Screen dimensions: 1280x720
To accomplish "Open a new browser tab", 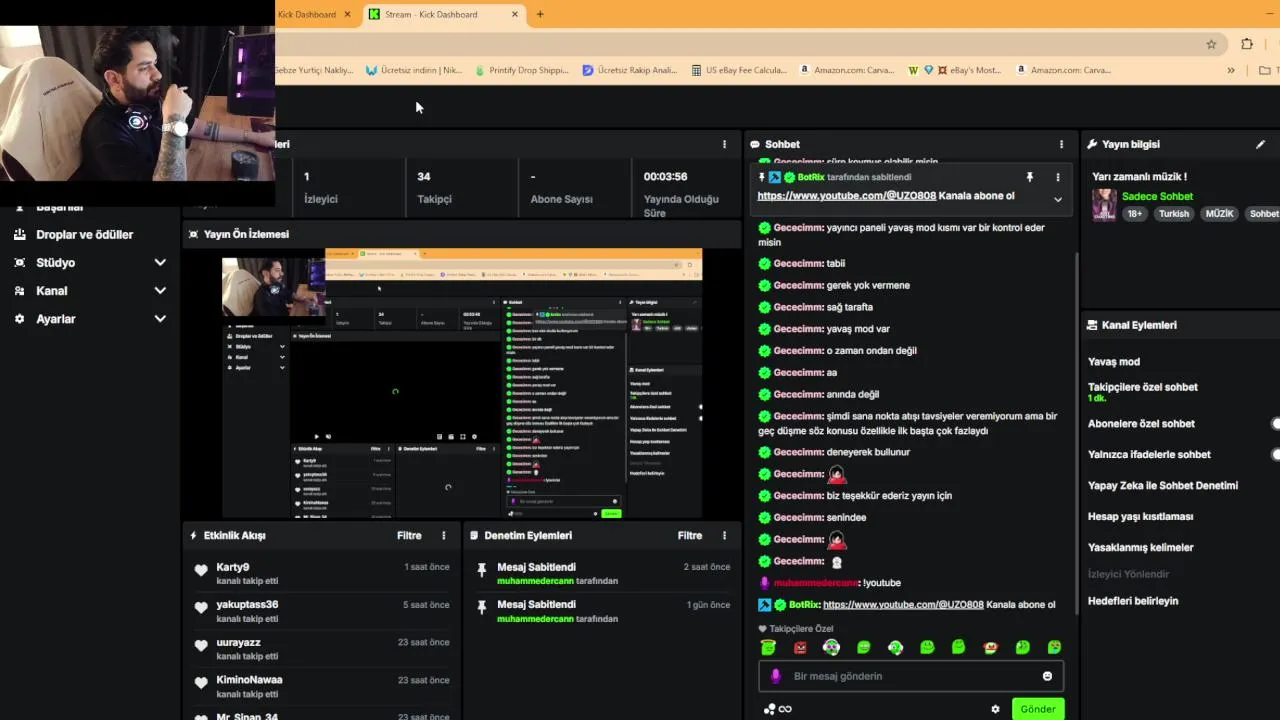I will (540, 14).
